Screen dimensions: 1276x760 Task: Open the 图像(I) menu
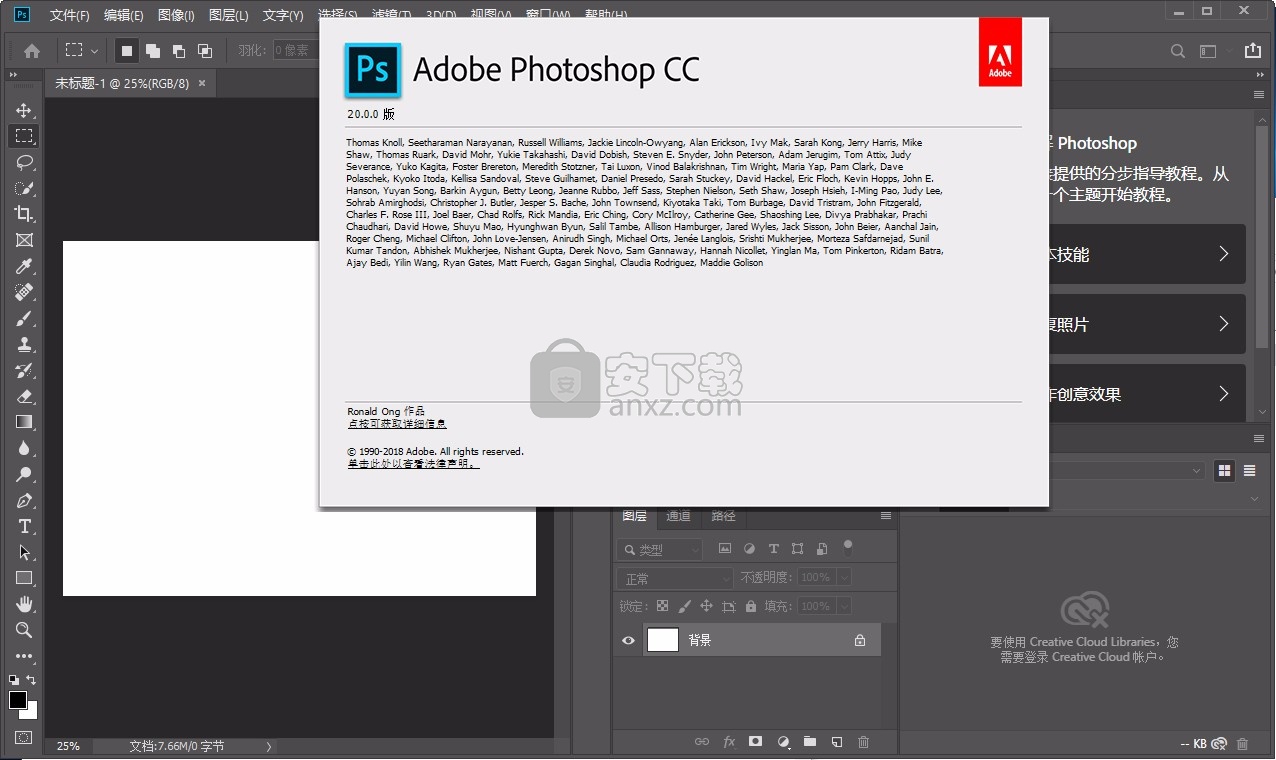pyautogui.click(x=176, y=15)
